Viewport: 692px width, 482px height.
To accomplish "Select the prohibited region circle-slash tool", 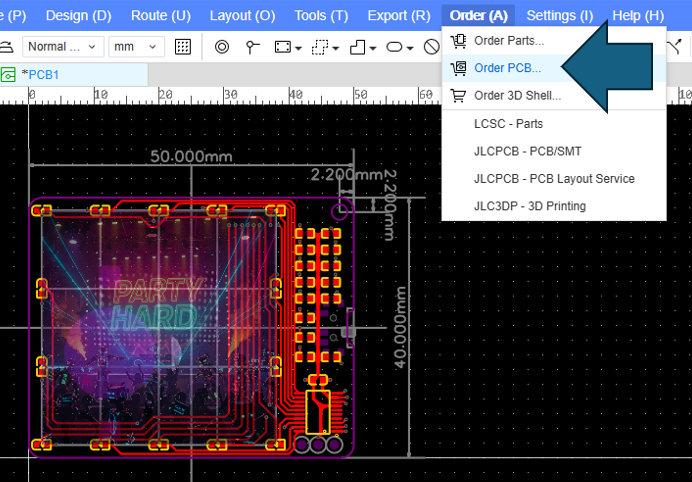I will [431, 47].
